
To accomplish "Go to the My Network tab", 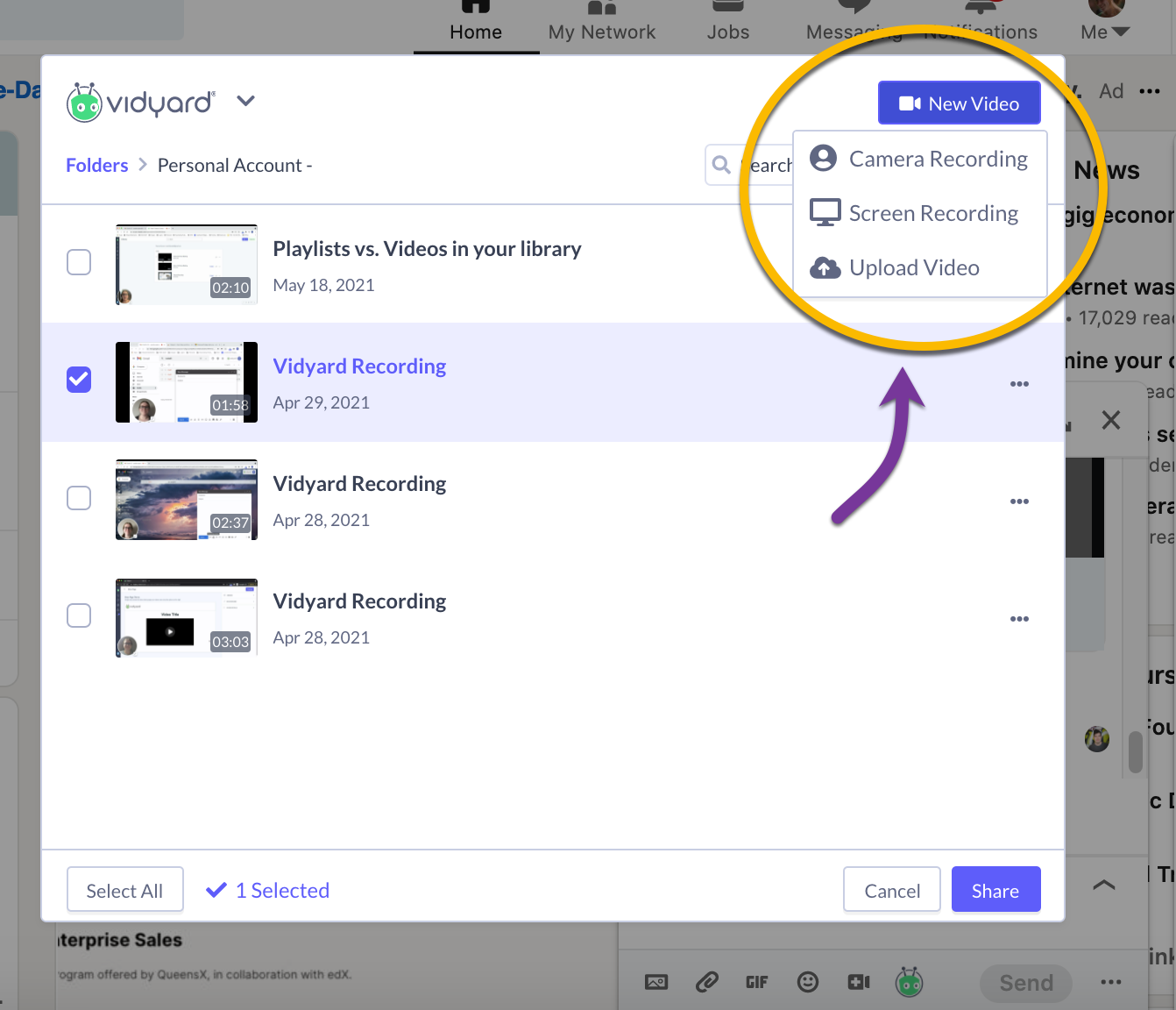I will [x=602, y=22].
